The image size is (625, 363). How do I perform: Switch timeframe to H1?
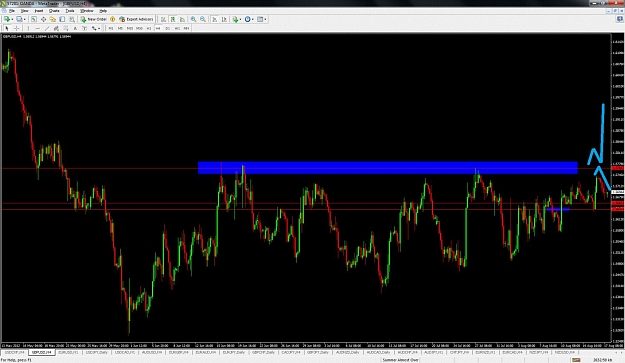tap(149, 28)
